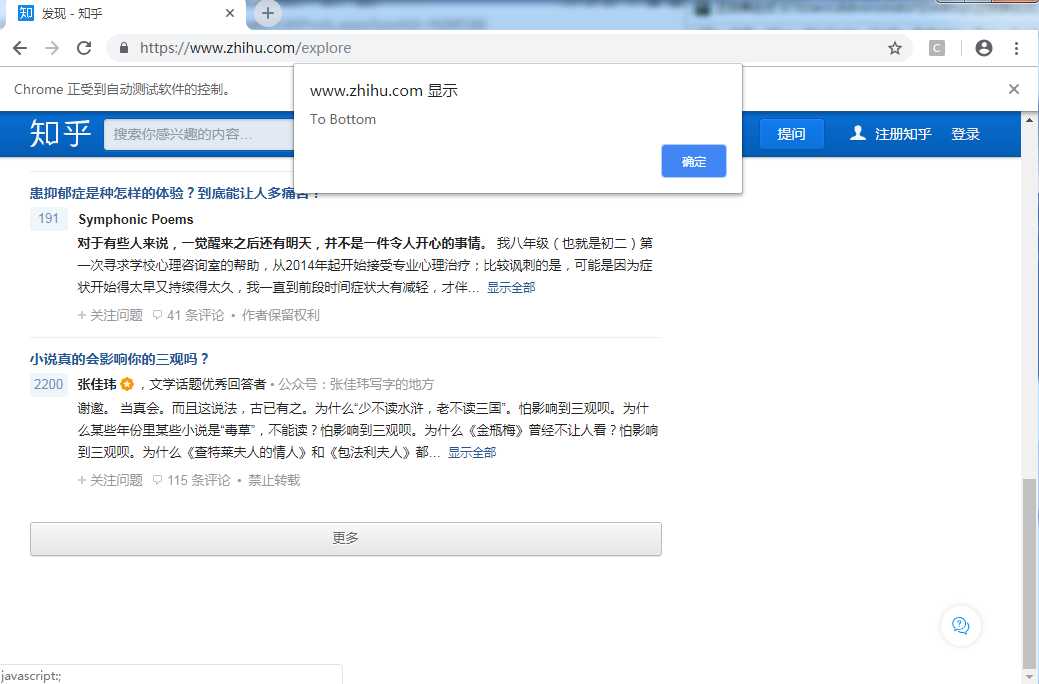Confirm the dialog with 确定 button

(693, 161)
